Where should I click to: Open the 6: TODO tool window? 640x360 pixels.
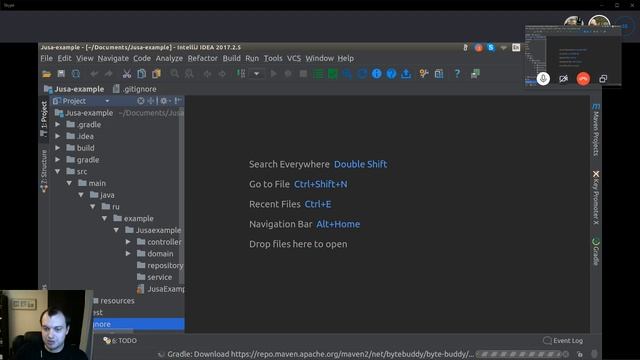coord(120,340)
